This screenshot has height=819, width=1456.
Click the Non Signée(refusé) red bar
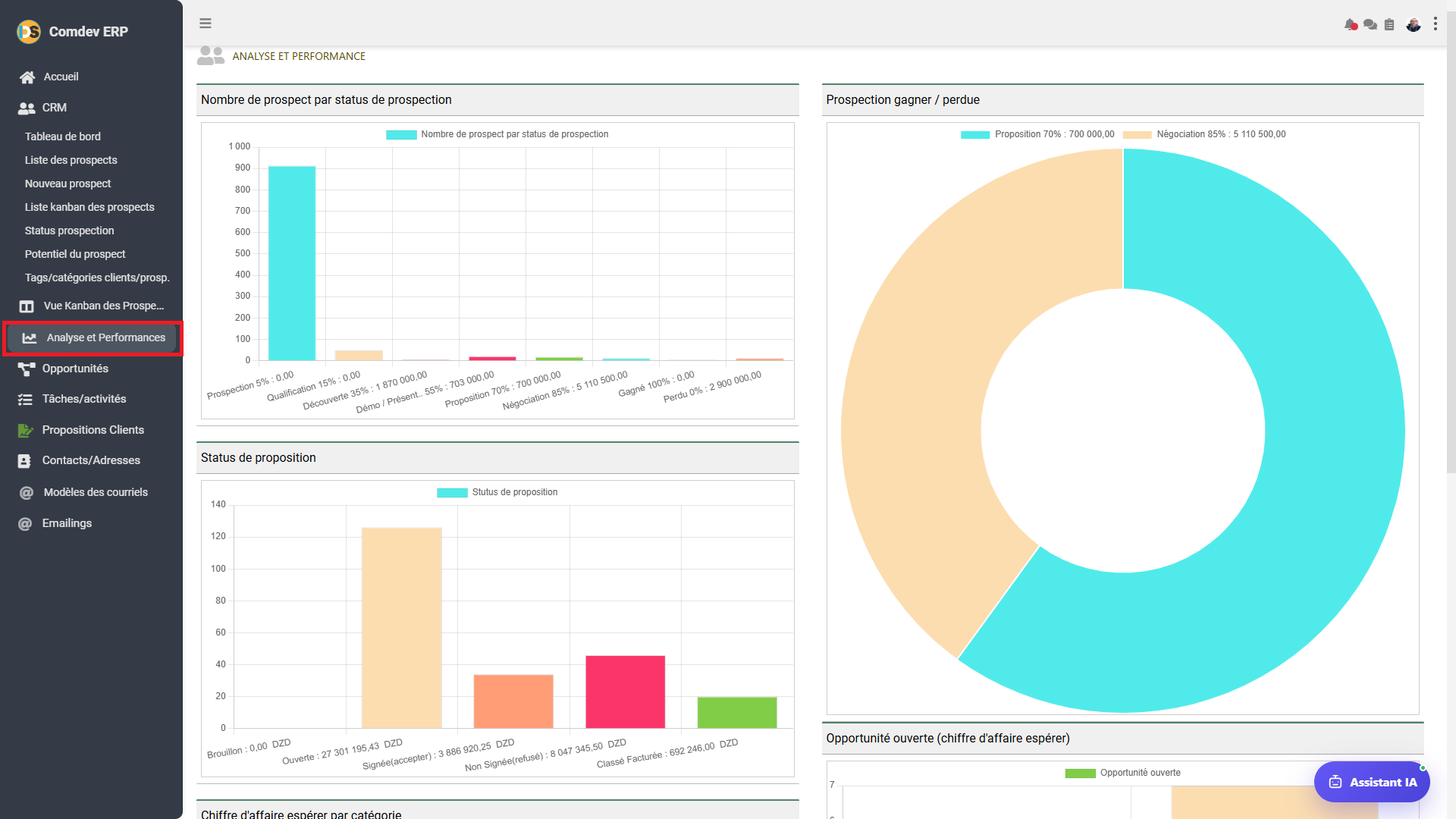click(x=626, y=692)
